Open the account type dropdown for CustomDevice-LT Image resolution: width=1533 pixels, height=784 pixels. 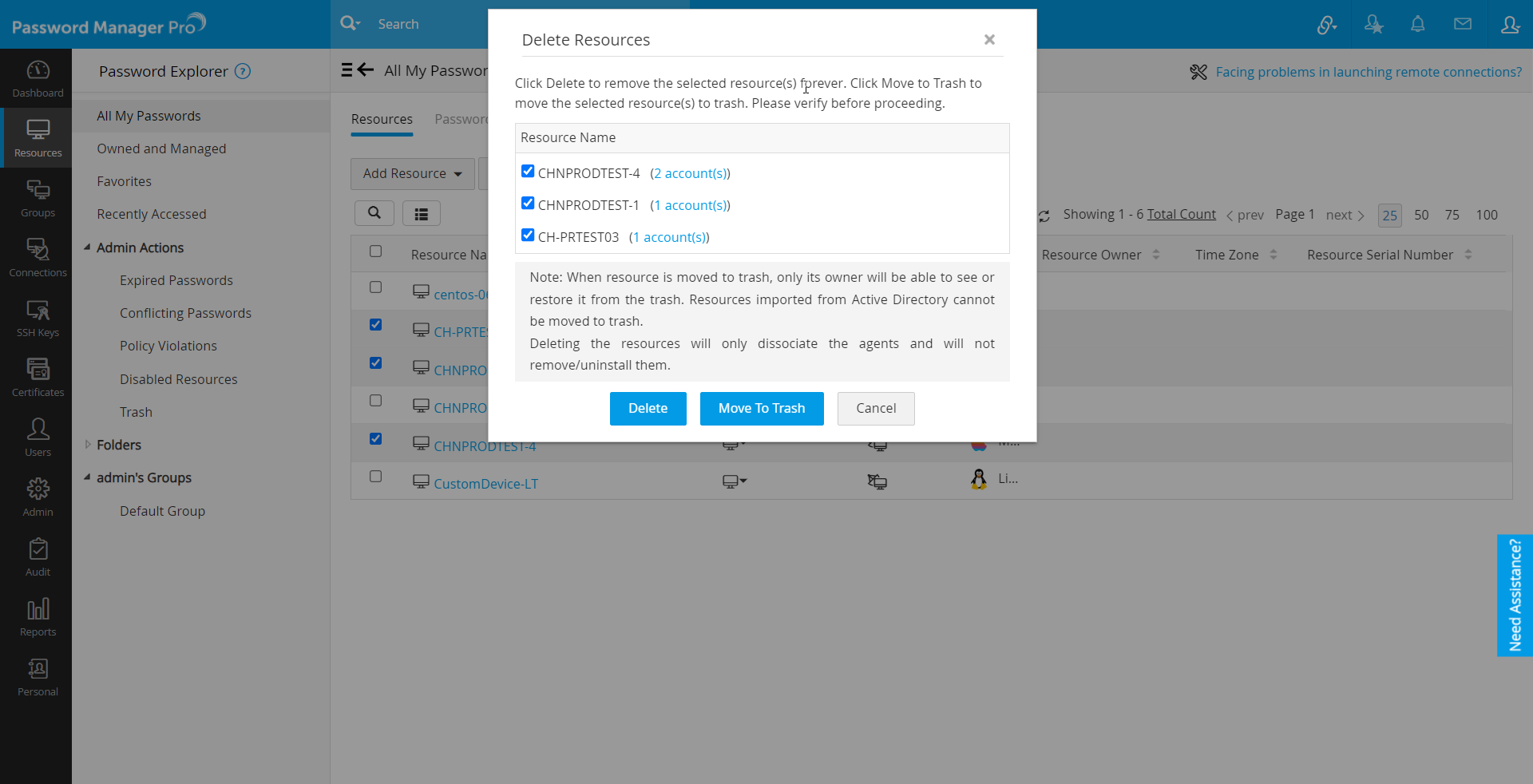[x=735, y=481]
